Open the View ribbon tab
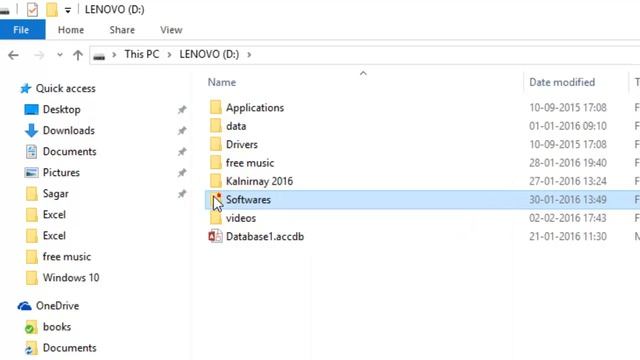The height and width of the screenshot is (360, 640). pyautogui.click(x=171, y=30)
